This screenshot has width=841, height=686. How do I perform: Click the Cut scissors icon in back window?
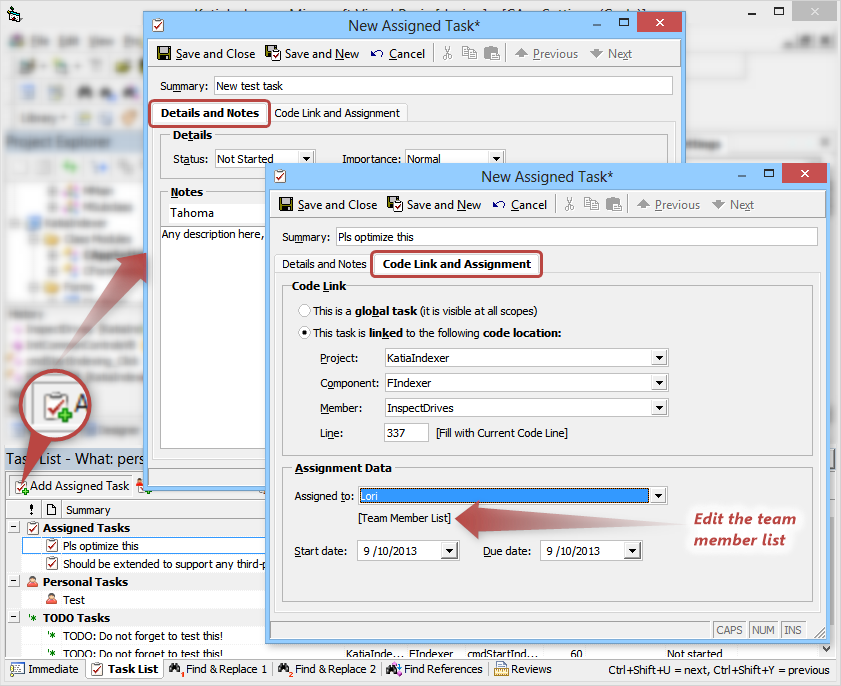[447, 53]
